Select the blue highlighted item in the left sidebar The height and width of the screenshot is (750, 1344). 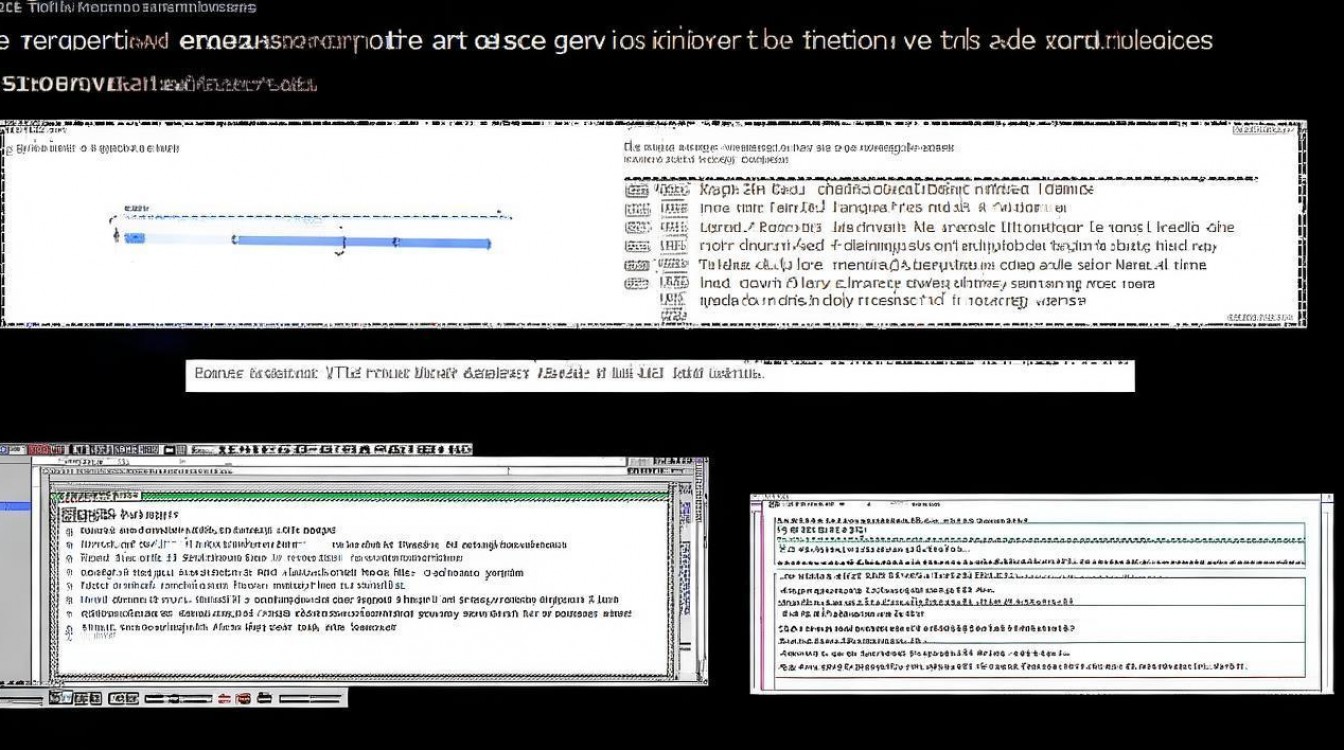[x=16, y=507]
